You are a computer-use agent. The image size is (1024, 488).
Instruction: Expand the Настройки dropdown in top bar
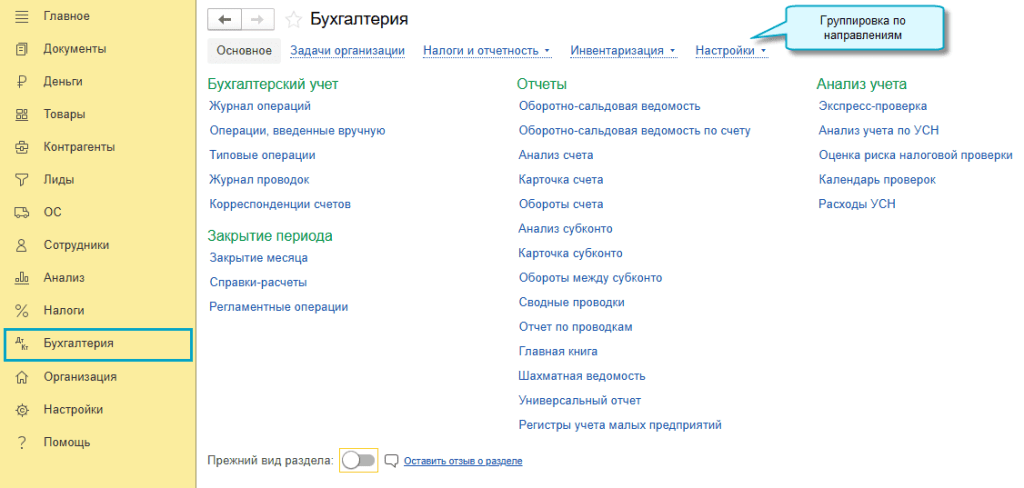pyautogui.click(x=730, y=50)
